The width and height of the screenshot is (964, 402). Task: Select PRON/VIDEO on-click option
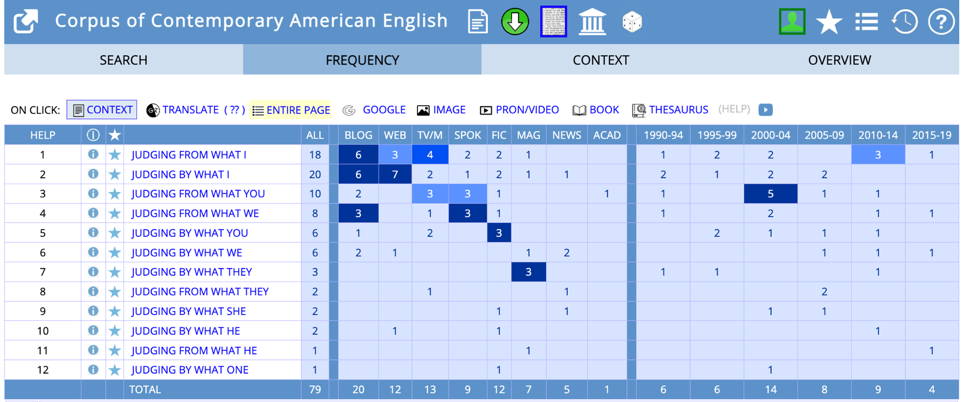pyautogui.click(x=520, y=110)
